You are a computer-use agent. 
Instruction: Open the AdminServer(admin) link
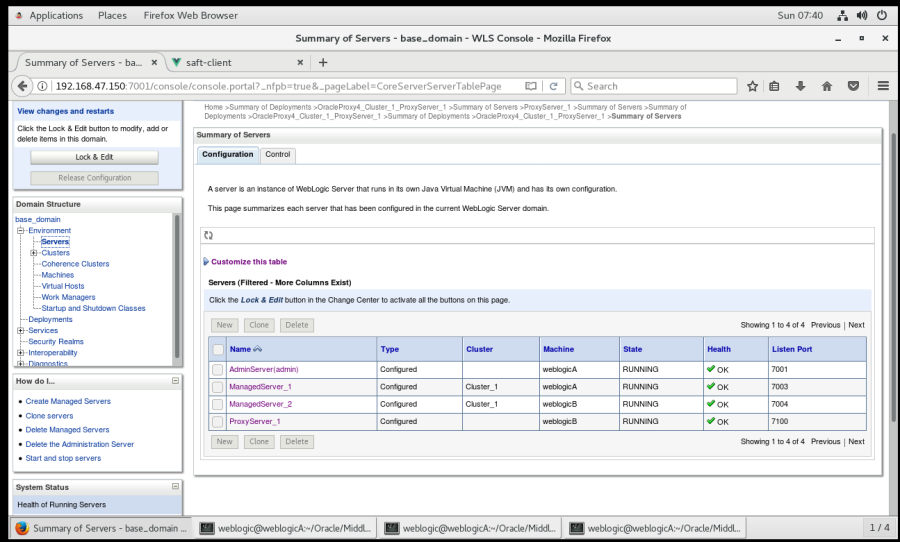(264, 369)
